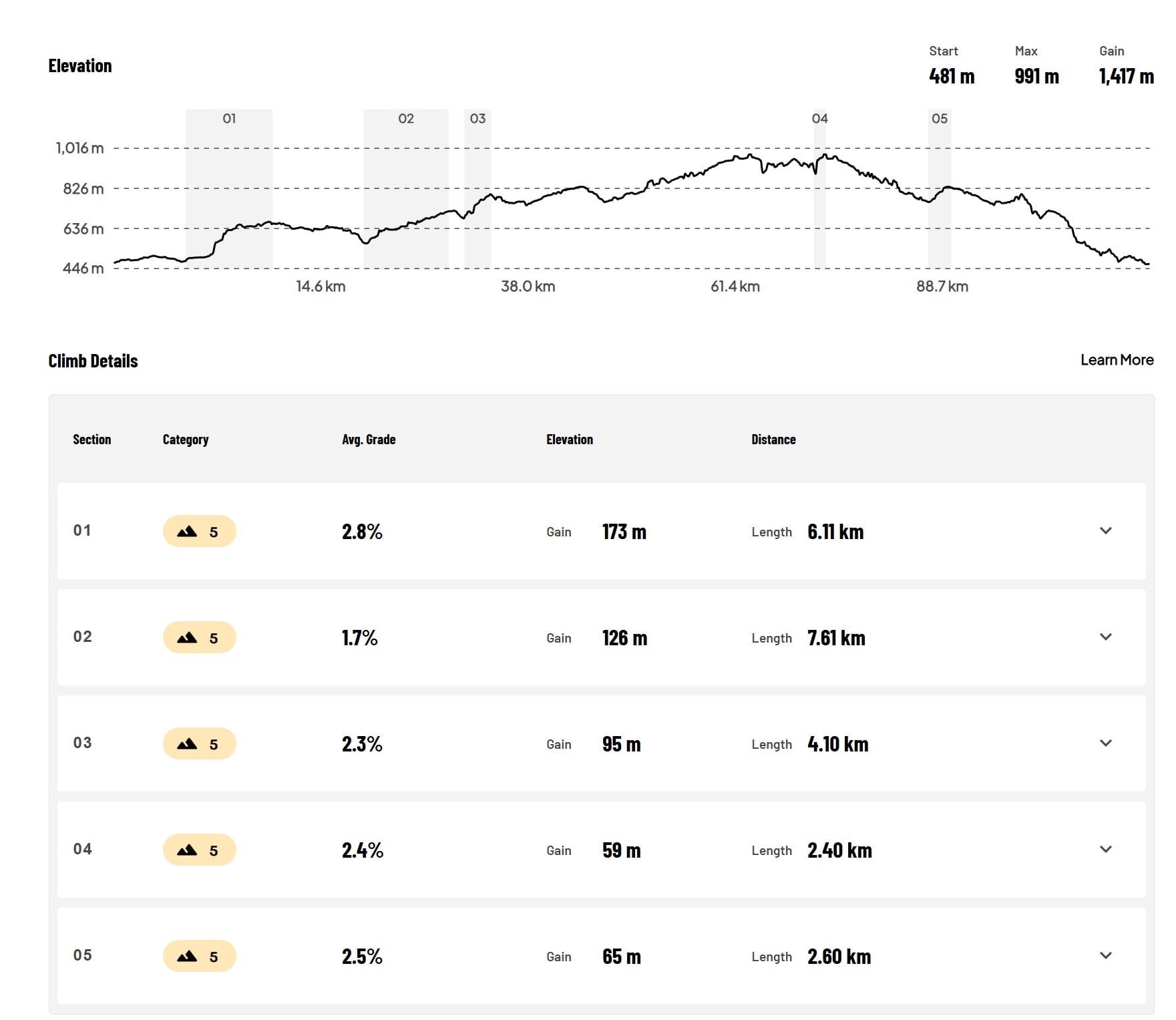Expand climb section 04 details chevron
This screenshot has height=1020, width=1176.
[x=1105, y=850]
